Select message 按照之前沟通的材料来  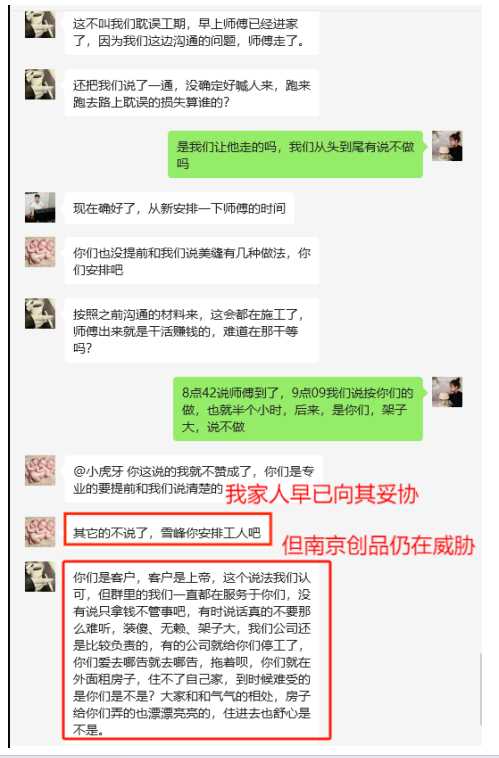[191, 331]
